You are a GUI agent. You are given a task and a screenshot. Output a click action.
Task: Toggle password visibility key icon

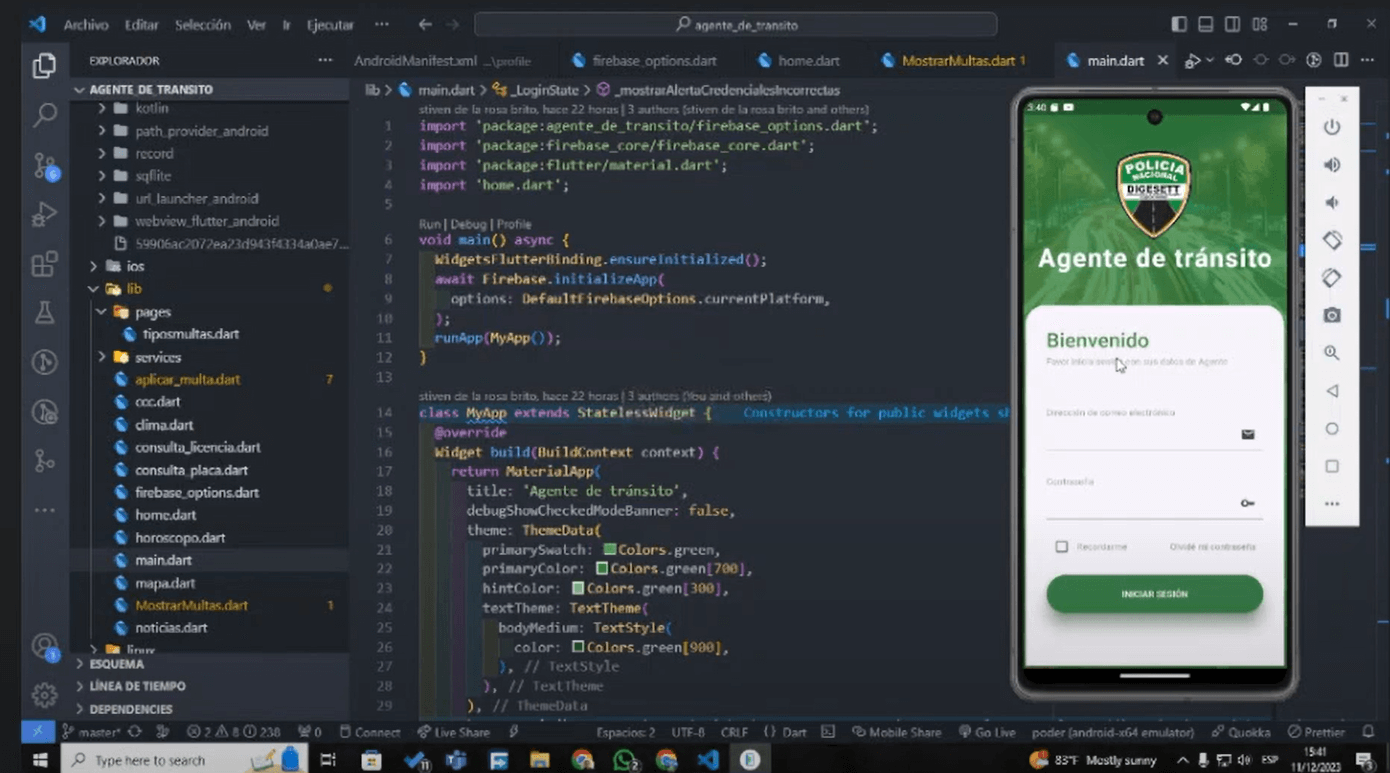pos(1247,503)
